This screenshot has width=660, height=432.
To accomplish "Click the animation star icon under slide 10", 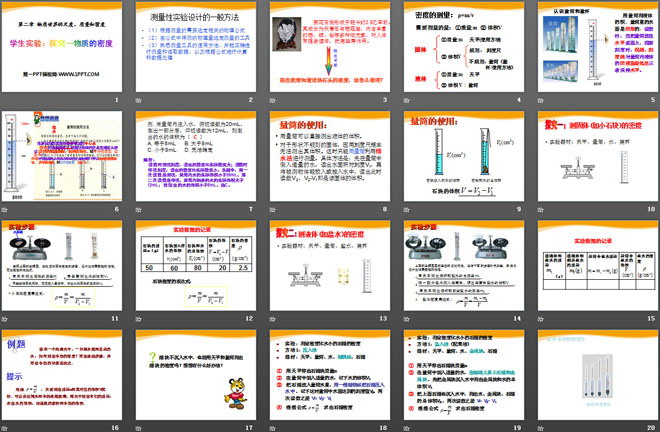I will point(541,209).
